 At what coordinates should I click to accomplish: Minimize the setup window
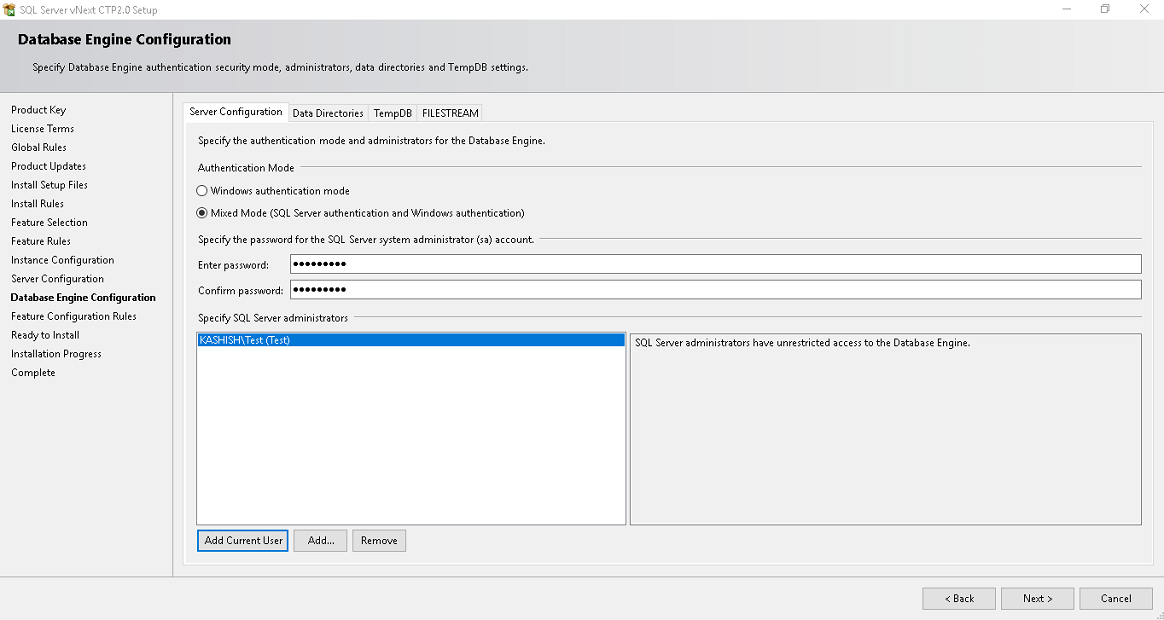(x=1067, y=10)
